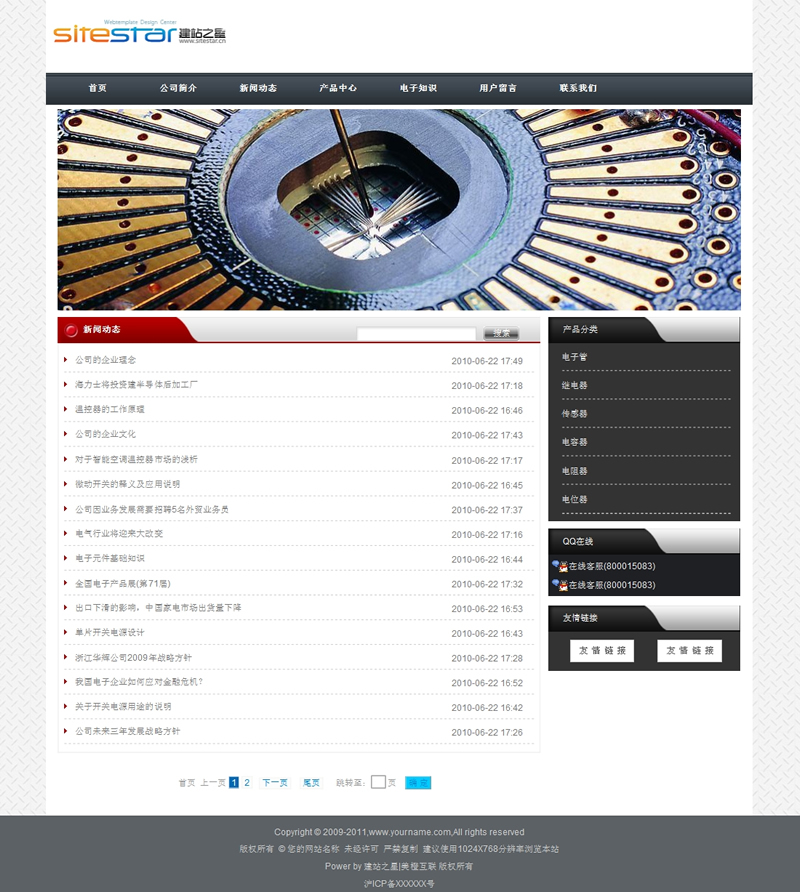The height and width of the screenshot is (892, 800).
Task: Click the 下一页 next page link
Action: tap(275, 782)
